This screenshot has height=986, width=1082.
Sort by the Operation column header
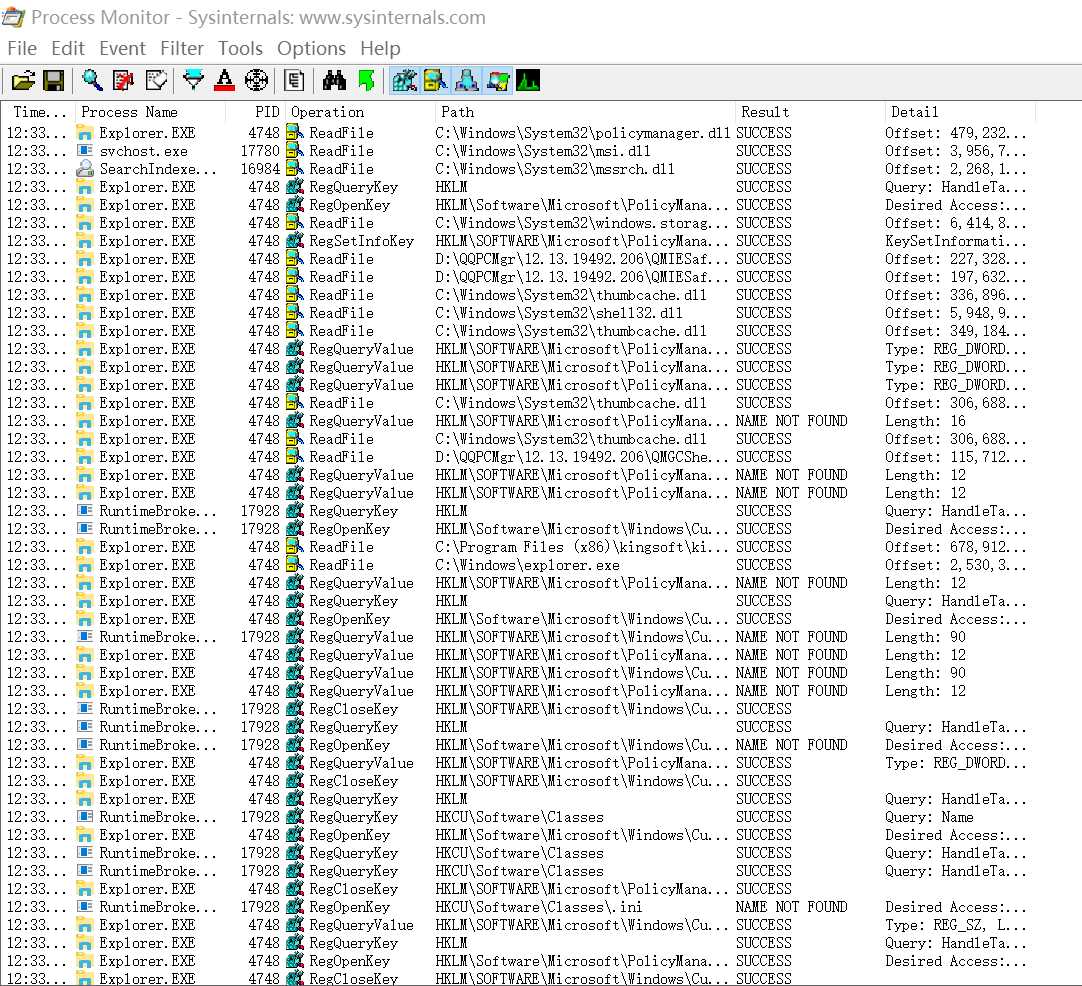[360, 112]
